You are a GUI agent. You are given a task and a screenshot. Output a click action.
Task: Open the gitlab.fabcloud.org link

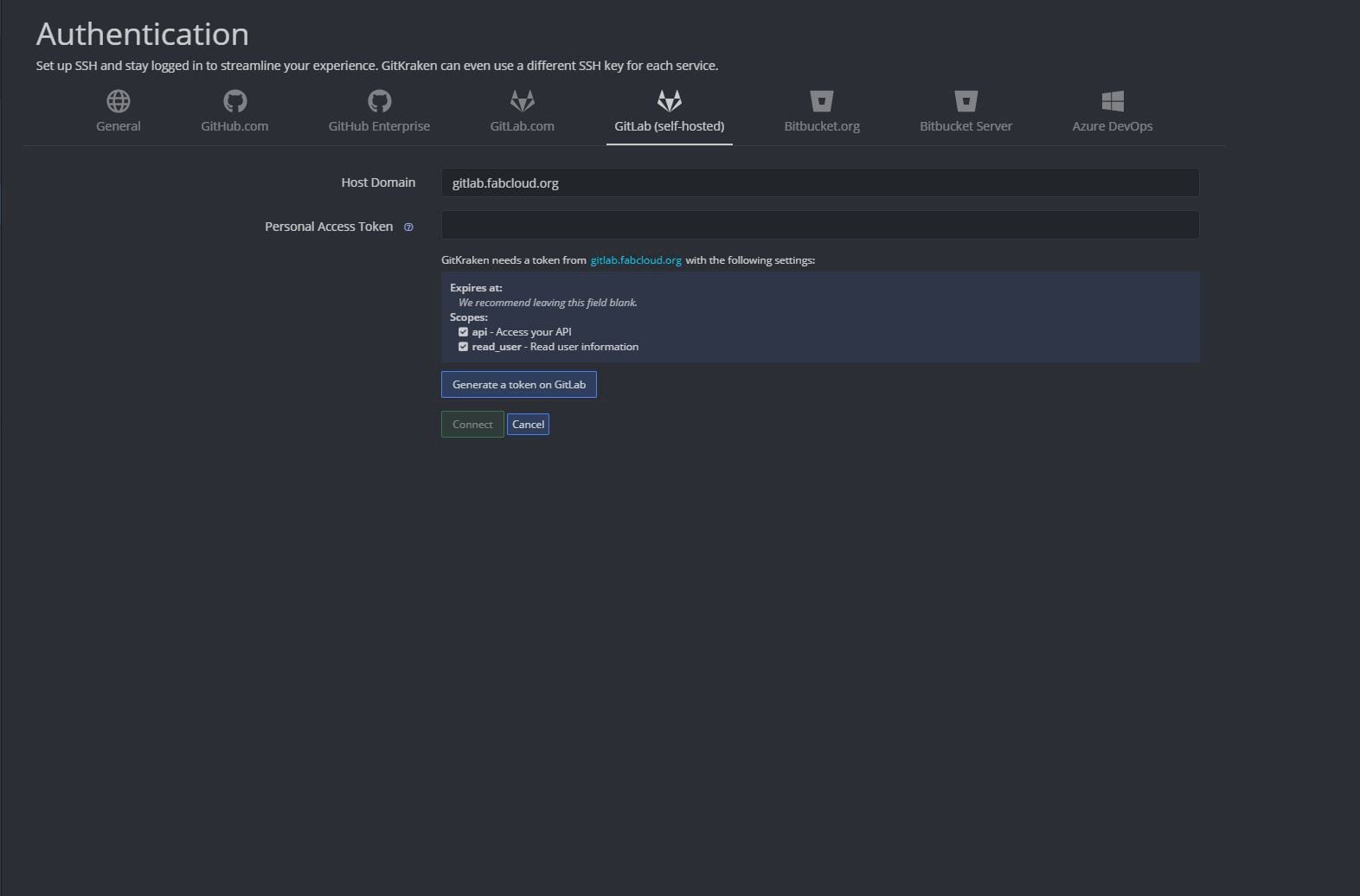coord(636,260)
